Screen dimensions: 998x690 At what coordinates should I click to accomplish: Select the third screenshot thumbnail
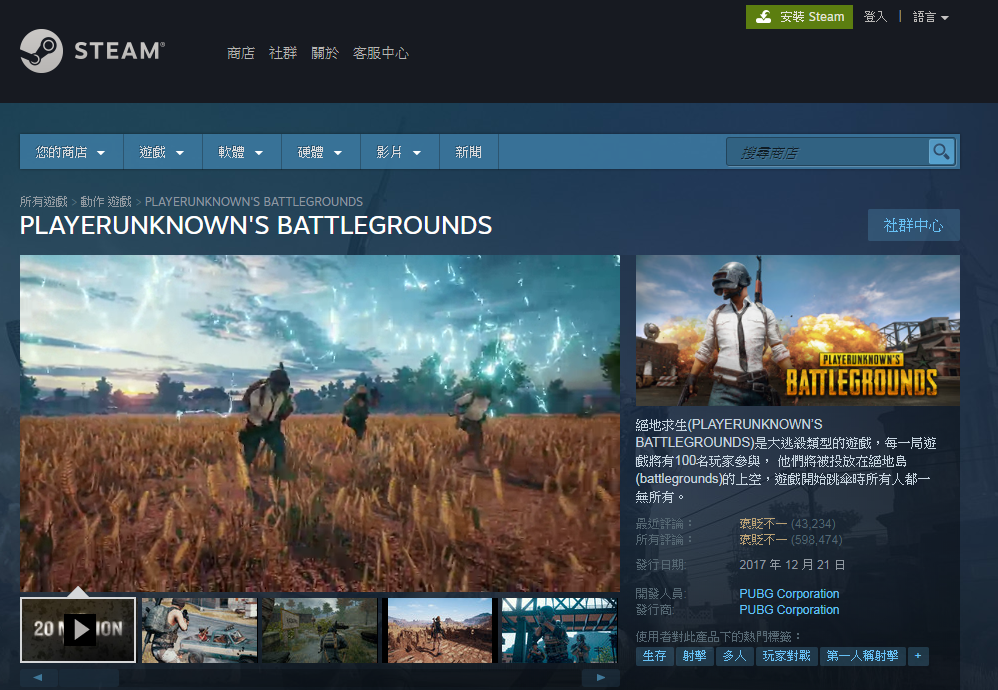[x=318, y=630]
